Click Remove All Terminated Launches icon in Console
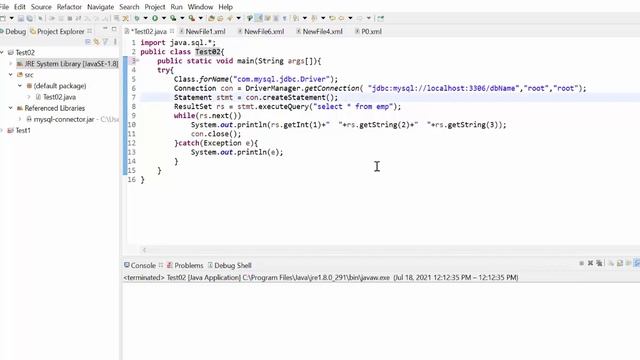 [x=599, y=263]
